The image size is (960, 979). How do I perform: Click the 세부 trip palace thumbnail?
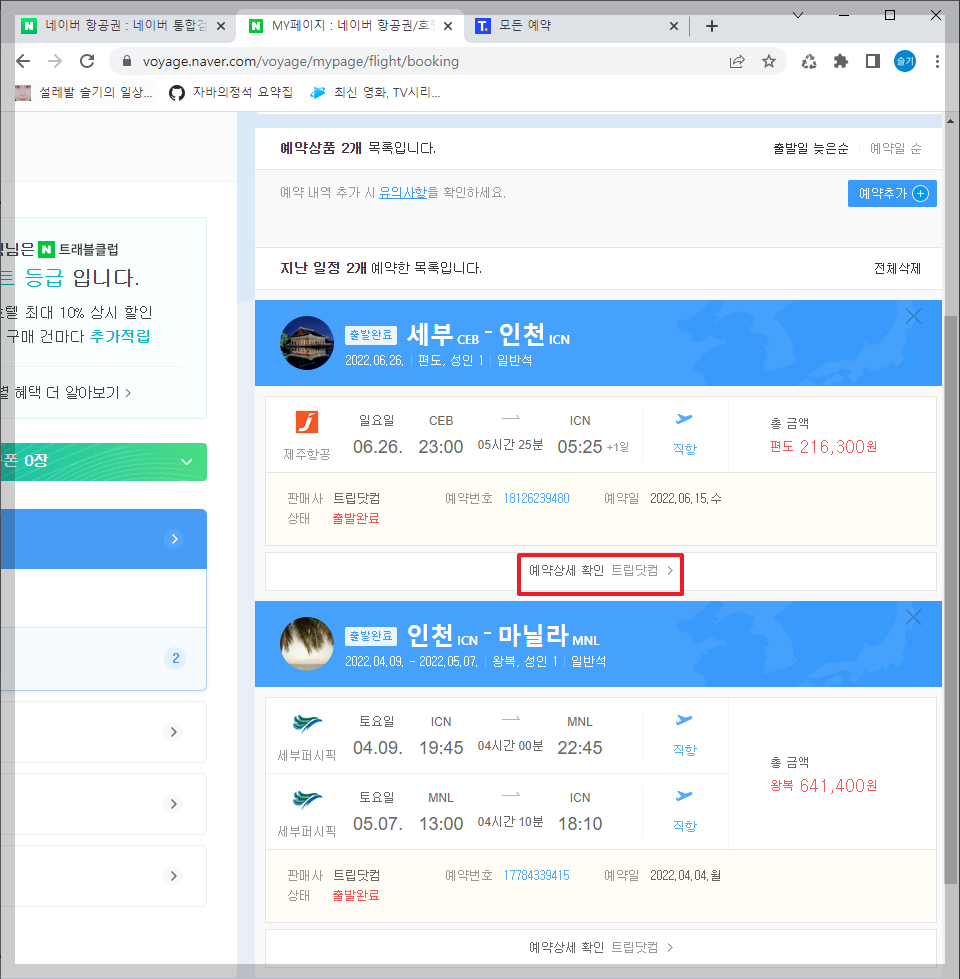click(x=306, y=343)
